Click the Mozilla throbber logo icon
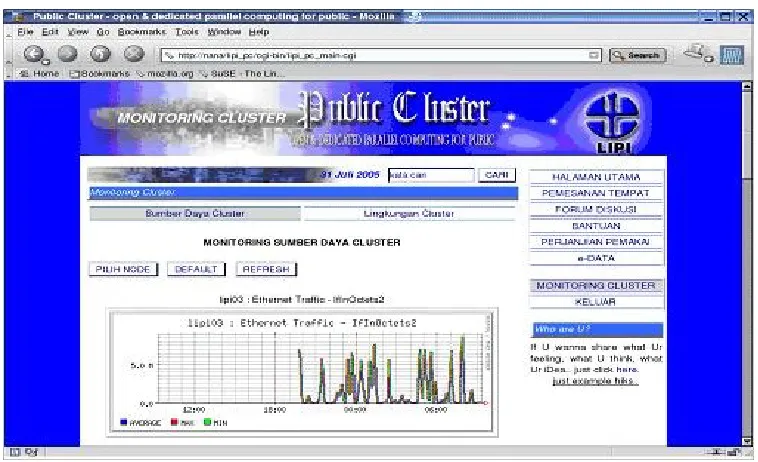 pyautogui.click(x=732, y=55)
